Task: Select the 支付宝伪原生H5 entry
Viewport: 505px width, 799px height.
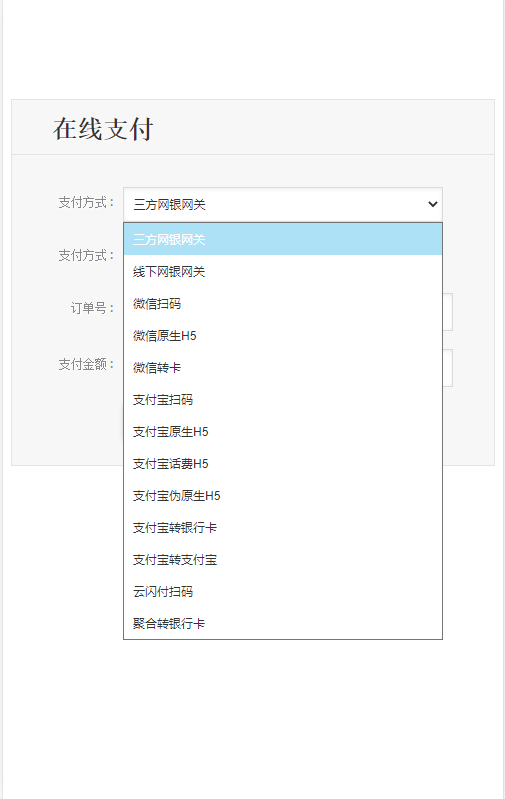Action: click(x=283, y=495)
